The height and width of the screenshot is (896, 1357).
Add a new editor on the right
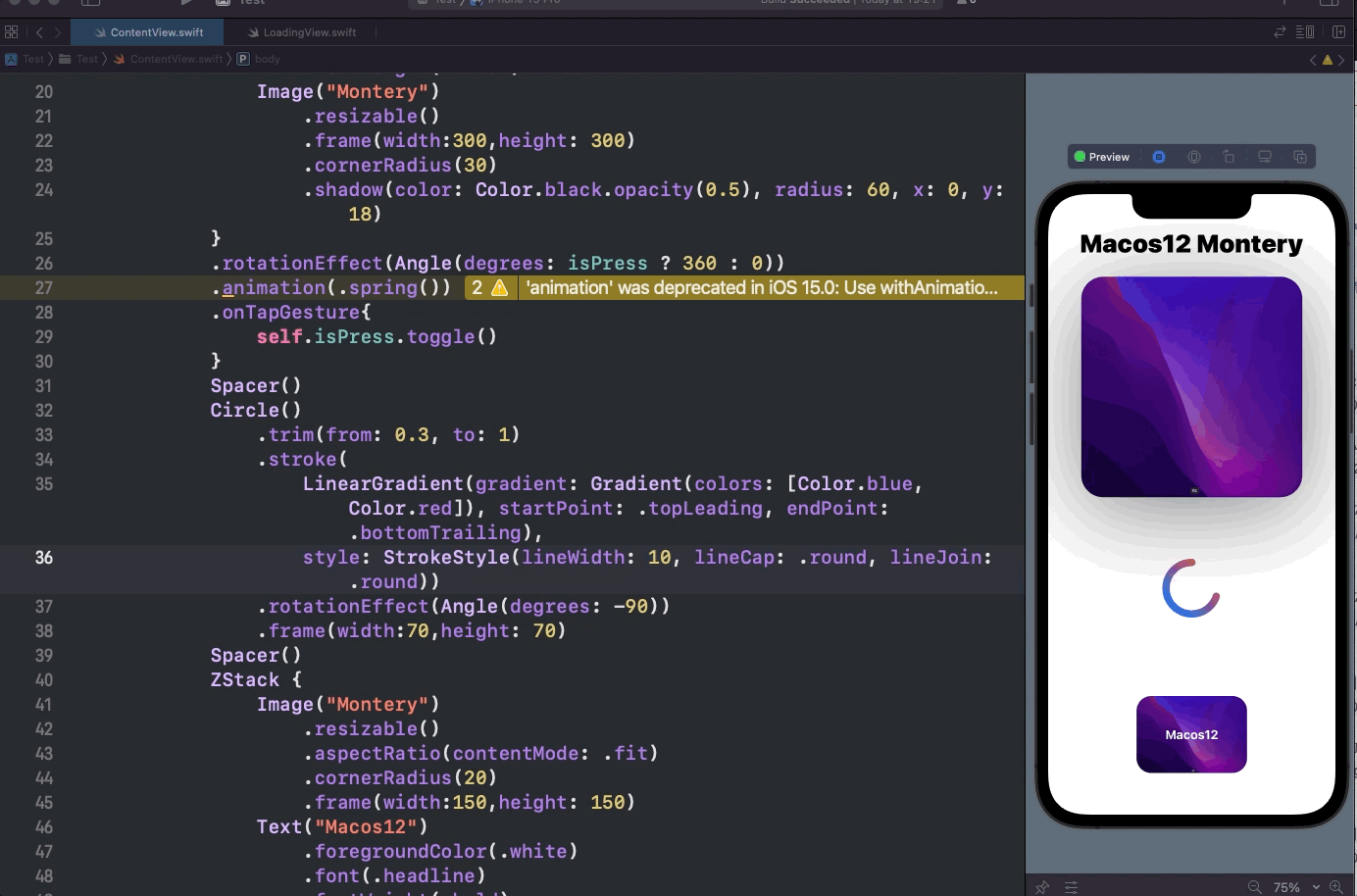click(1339, 32)
